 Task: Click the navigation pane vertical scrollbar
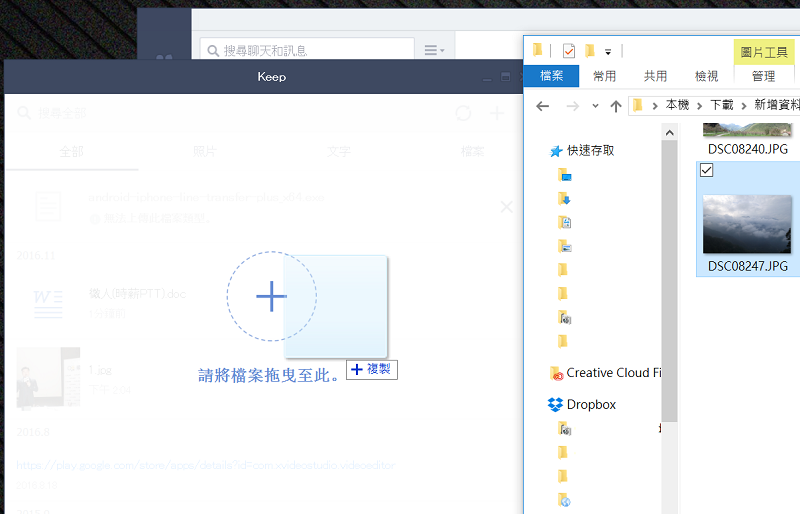[668, 280]
